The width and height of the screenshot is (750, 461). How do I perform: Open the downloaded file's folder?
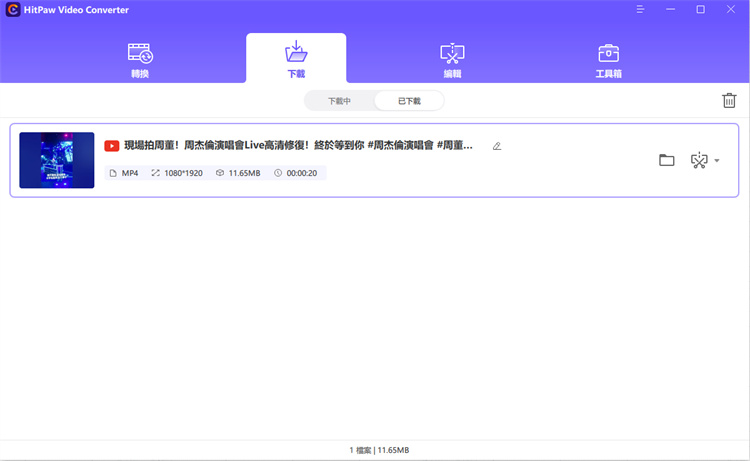coord(666,160)
